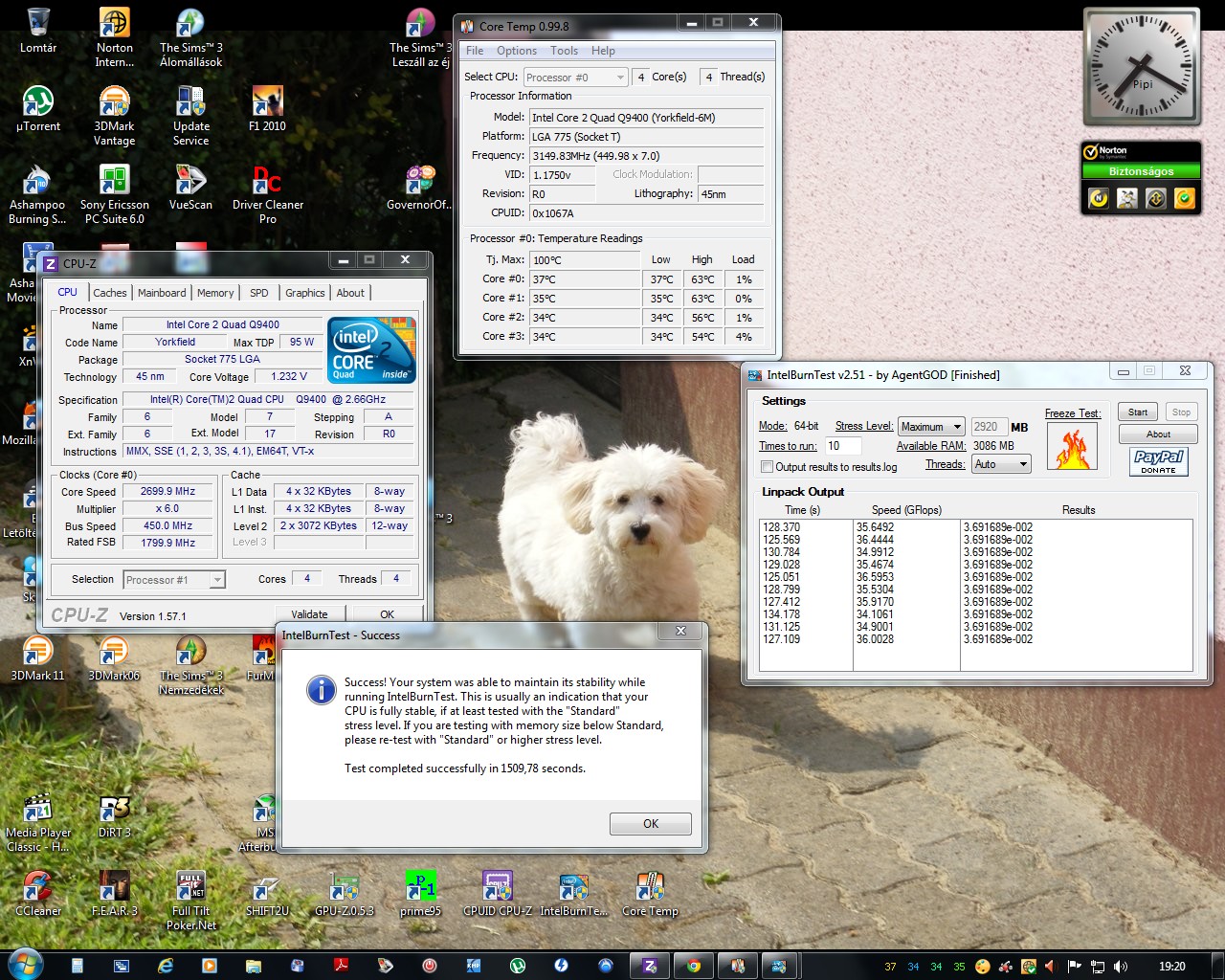Open 3DMark Vantage desktop icon
1225x980 pixels.
click(115, 115)
